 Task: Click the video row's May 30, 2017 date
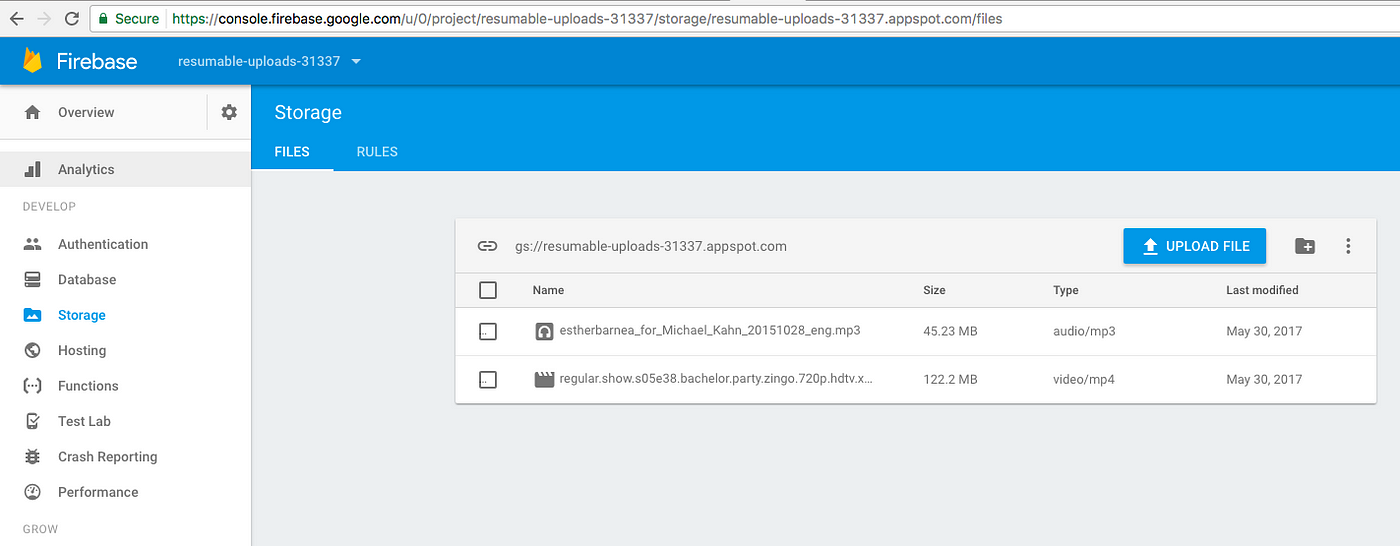1264,380
